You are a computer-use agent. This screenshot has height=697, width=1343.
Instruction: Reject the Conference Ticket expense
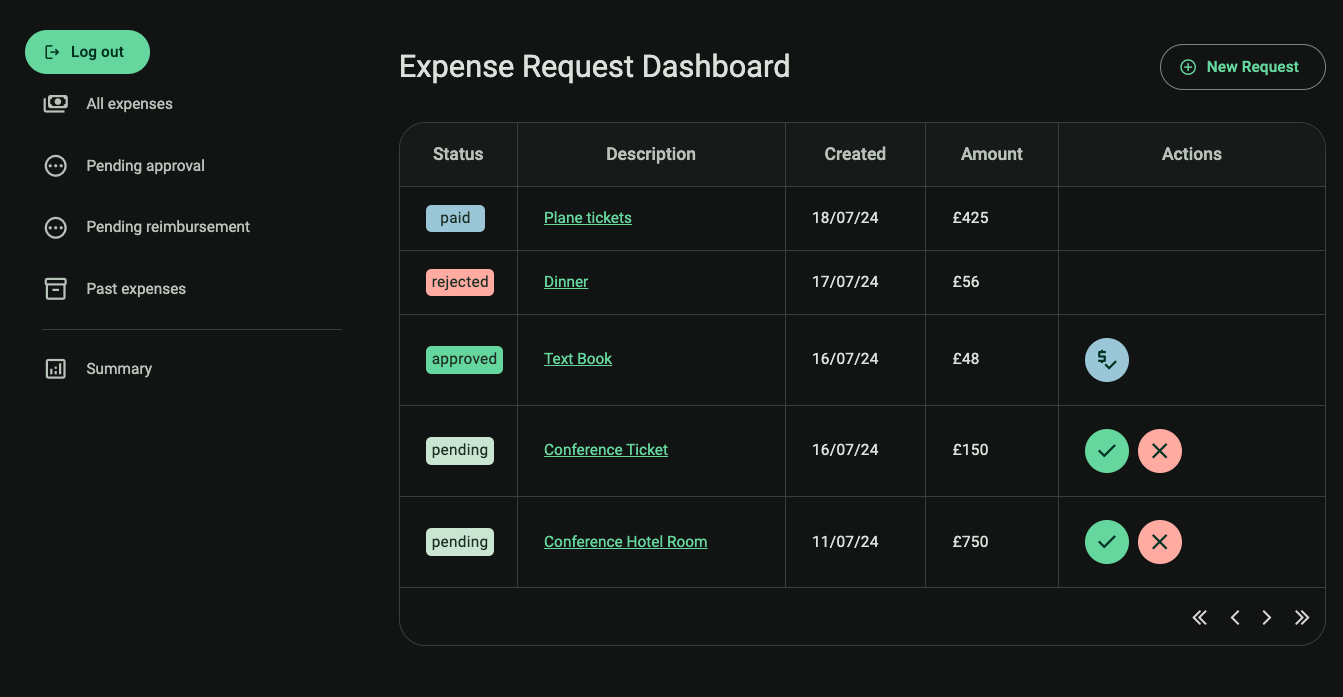pos(1159,451)
